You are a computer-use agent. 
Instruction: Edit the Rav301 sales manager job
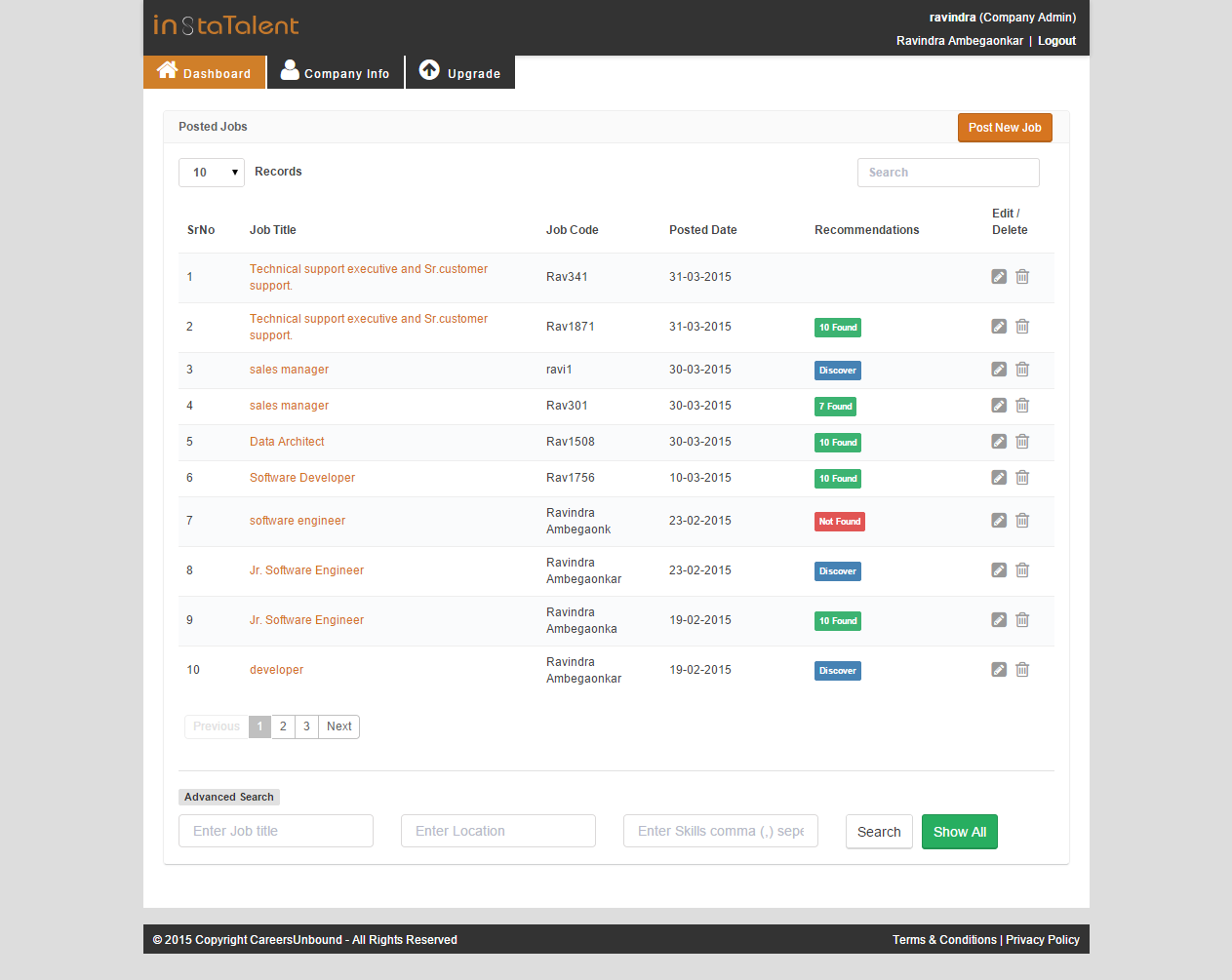(x=999, y=406)
